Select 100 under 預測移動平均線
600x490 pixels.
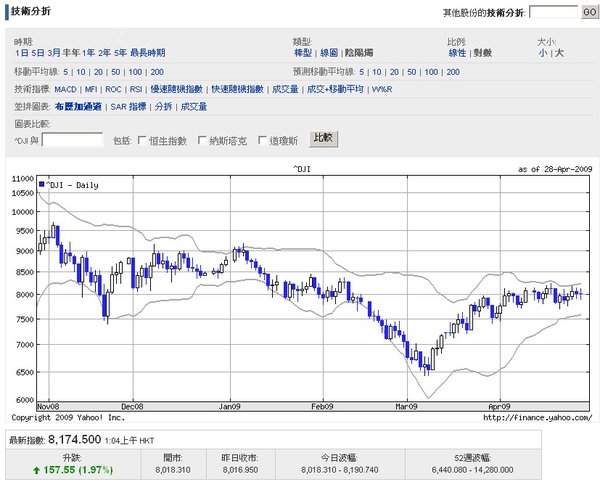(x=431, y=72)
